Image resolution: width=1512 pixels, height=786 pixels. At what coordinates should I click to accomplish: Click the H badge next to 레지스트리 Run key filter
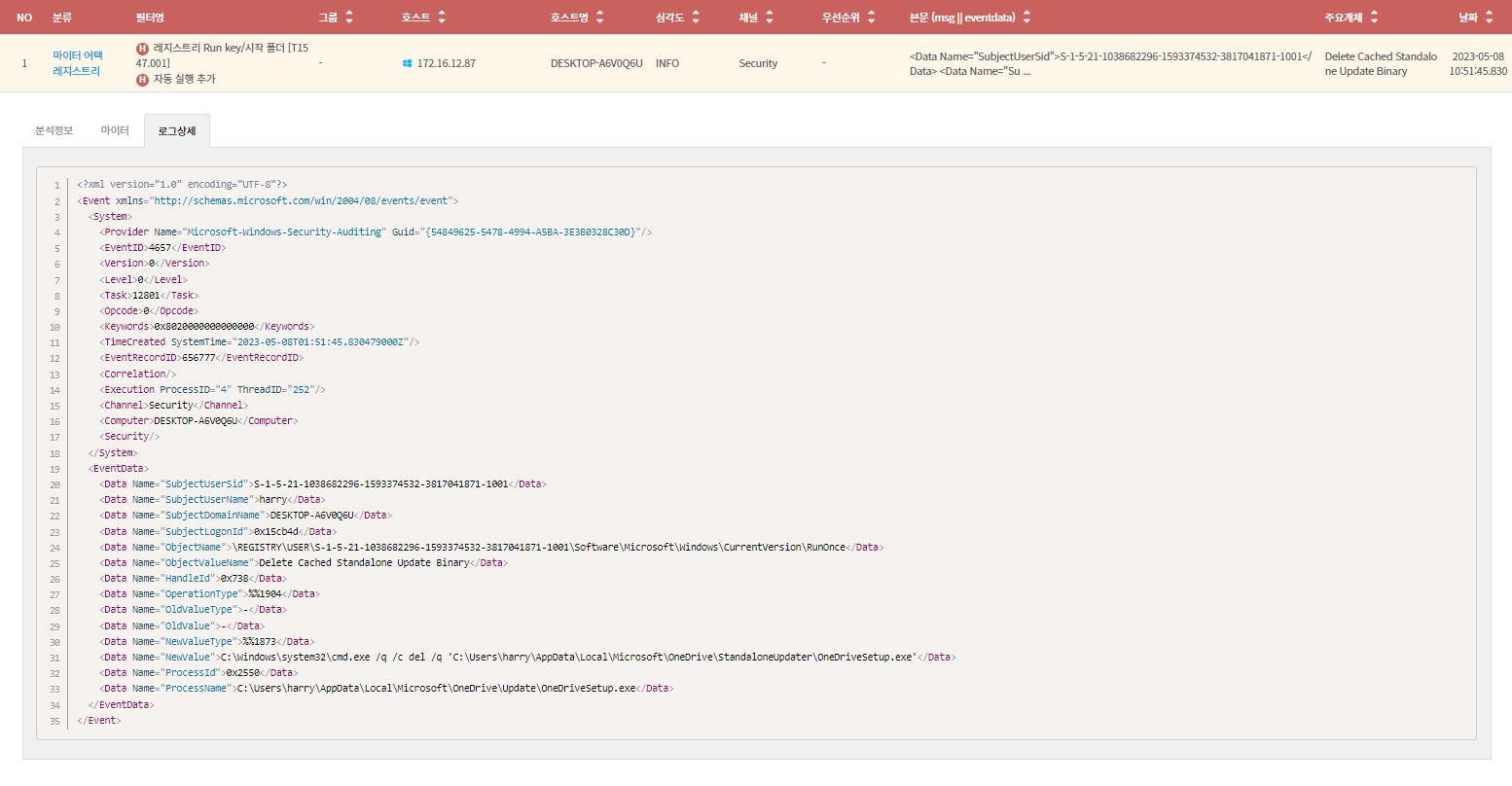tap(143, 49)
